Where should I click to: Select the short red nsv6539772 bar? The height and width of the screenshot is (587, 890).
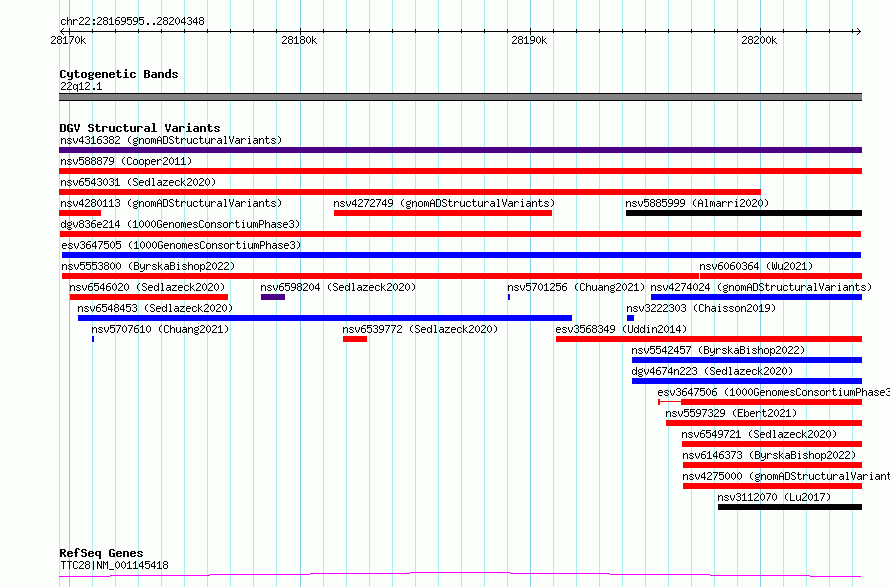pos(355,339)
